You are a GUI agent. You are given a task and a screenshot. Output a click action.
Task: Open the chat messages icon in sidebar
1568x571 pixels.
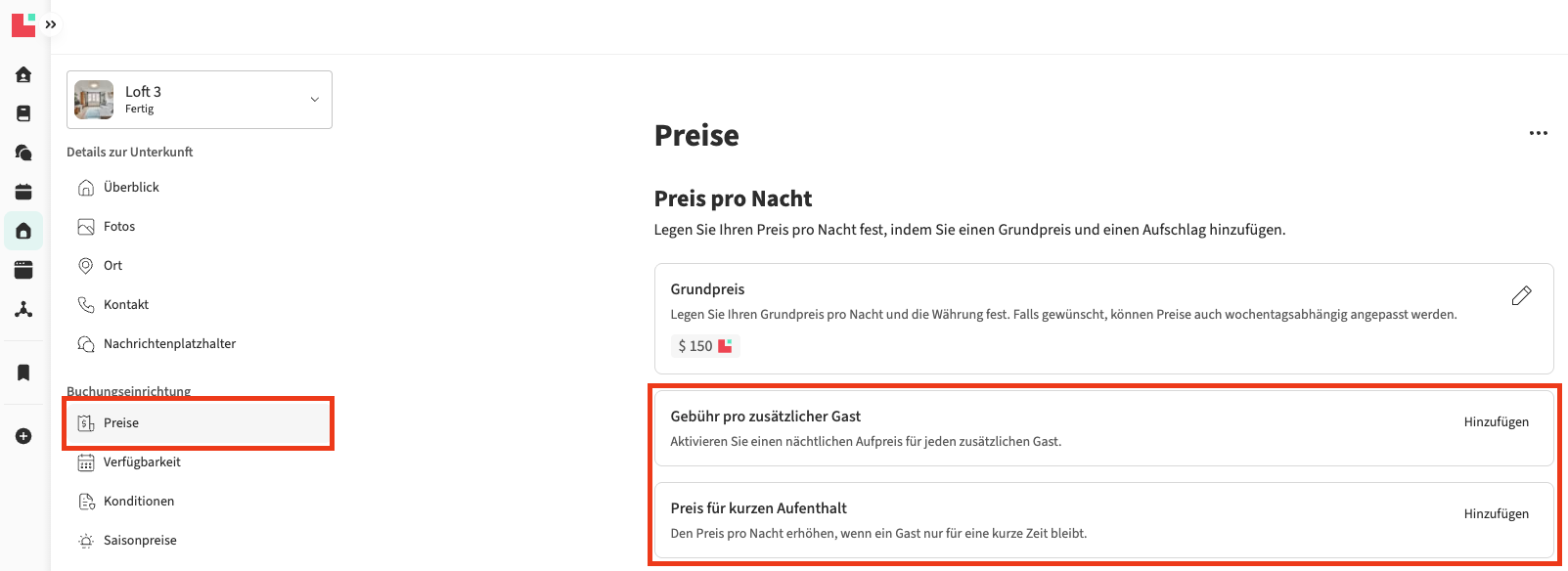23,153
